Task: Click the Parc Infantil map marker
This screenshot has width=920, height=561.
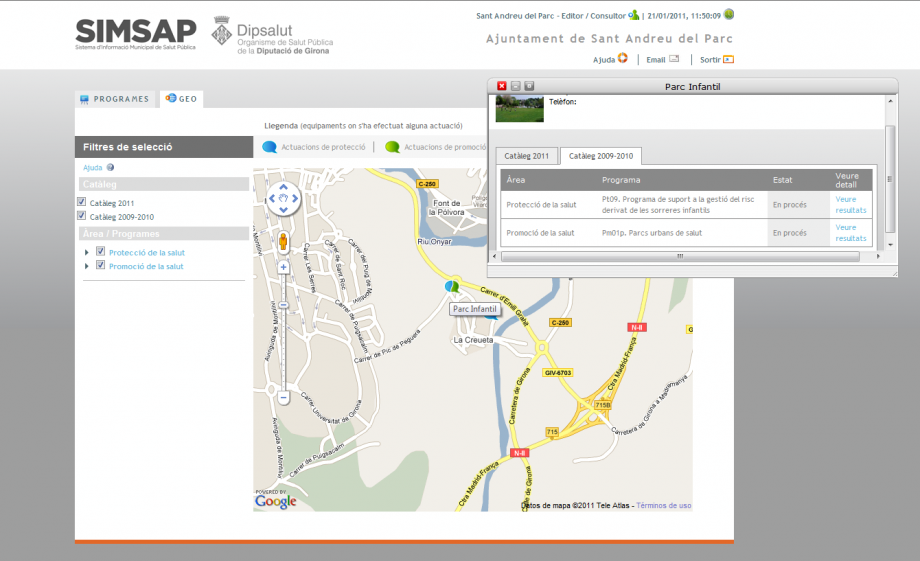Action: pyautogui.click(x=452, y=287)
